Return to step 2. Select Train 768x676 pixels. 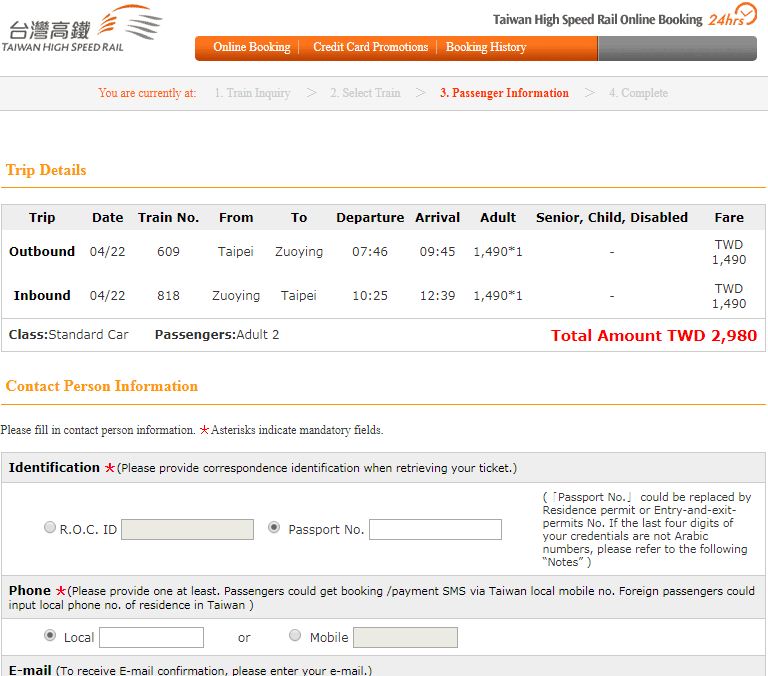point(365,93)
